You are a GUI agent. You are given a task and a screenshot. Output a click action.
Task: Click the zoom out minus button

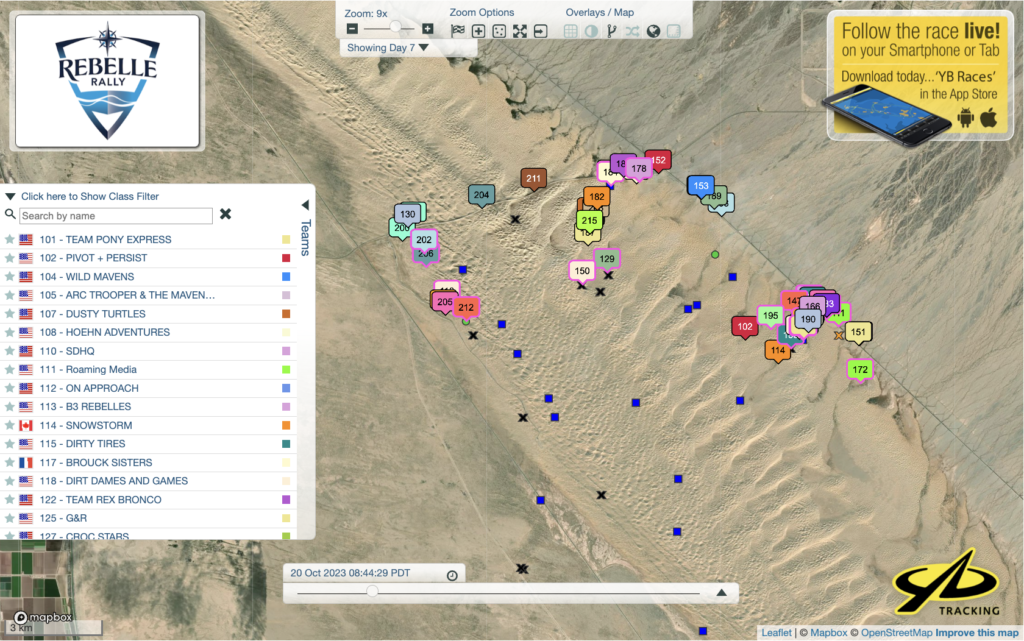coord(353,30)
